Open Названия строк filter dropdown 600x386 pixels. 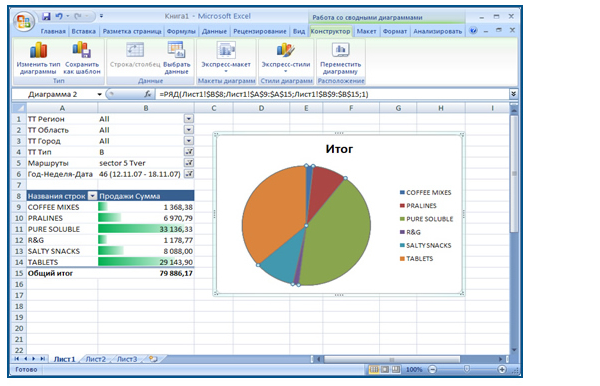(x=92, y=196)
